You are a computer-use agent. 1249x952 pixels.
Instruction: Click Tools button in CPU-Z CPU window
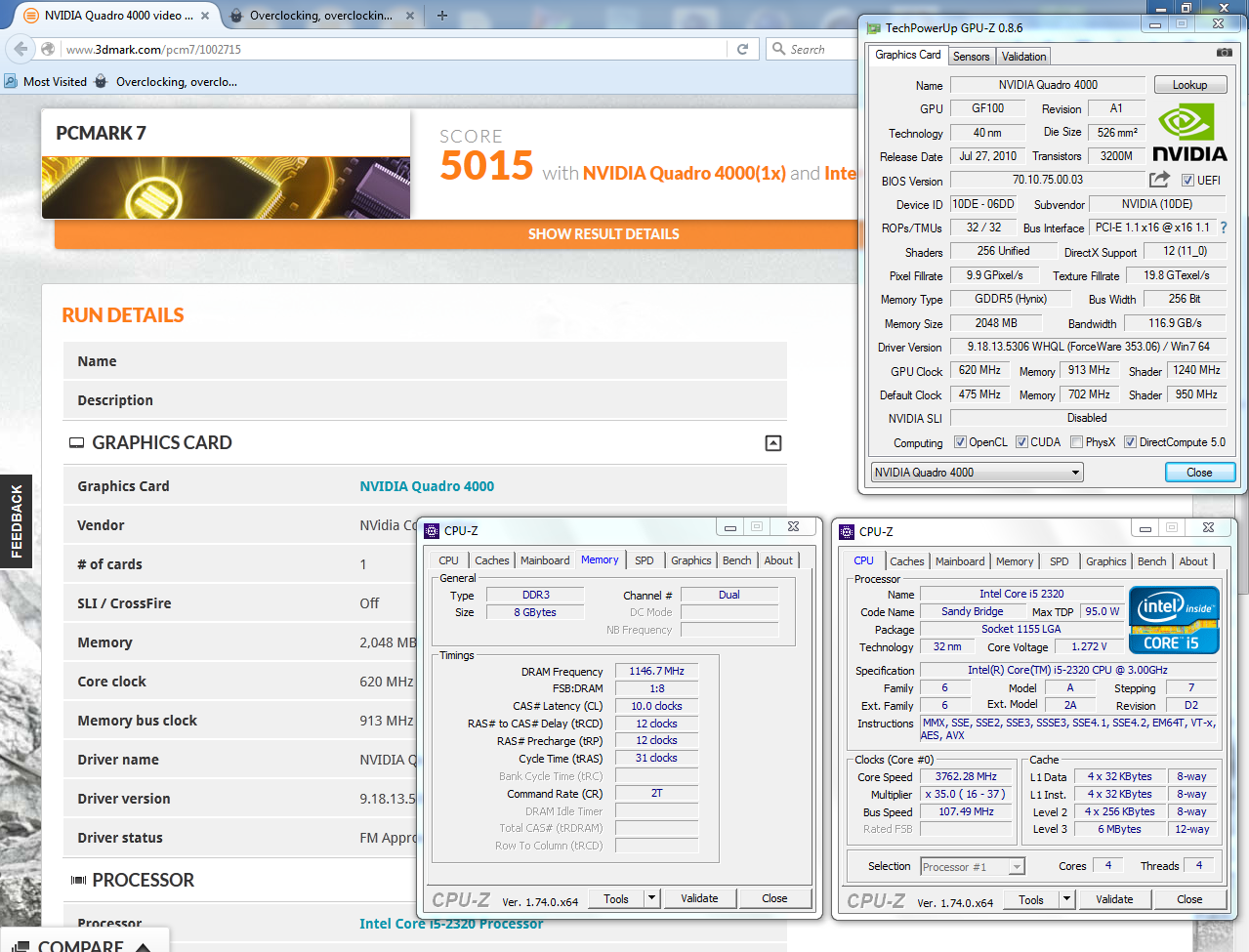pyautogui.click(x=1031, y=899)
